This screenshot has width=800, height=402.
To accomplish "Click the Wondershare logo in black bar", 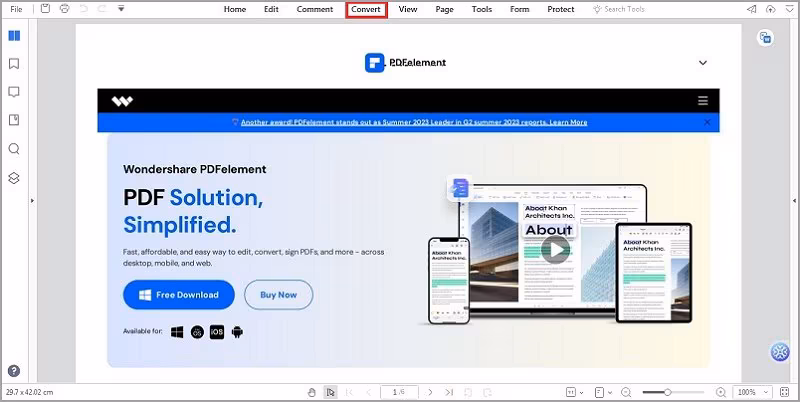I will pos(122,101).
